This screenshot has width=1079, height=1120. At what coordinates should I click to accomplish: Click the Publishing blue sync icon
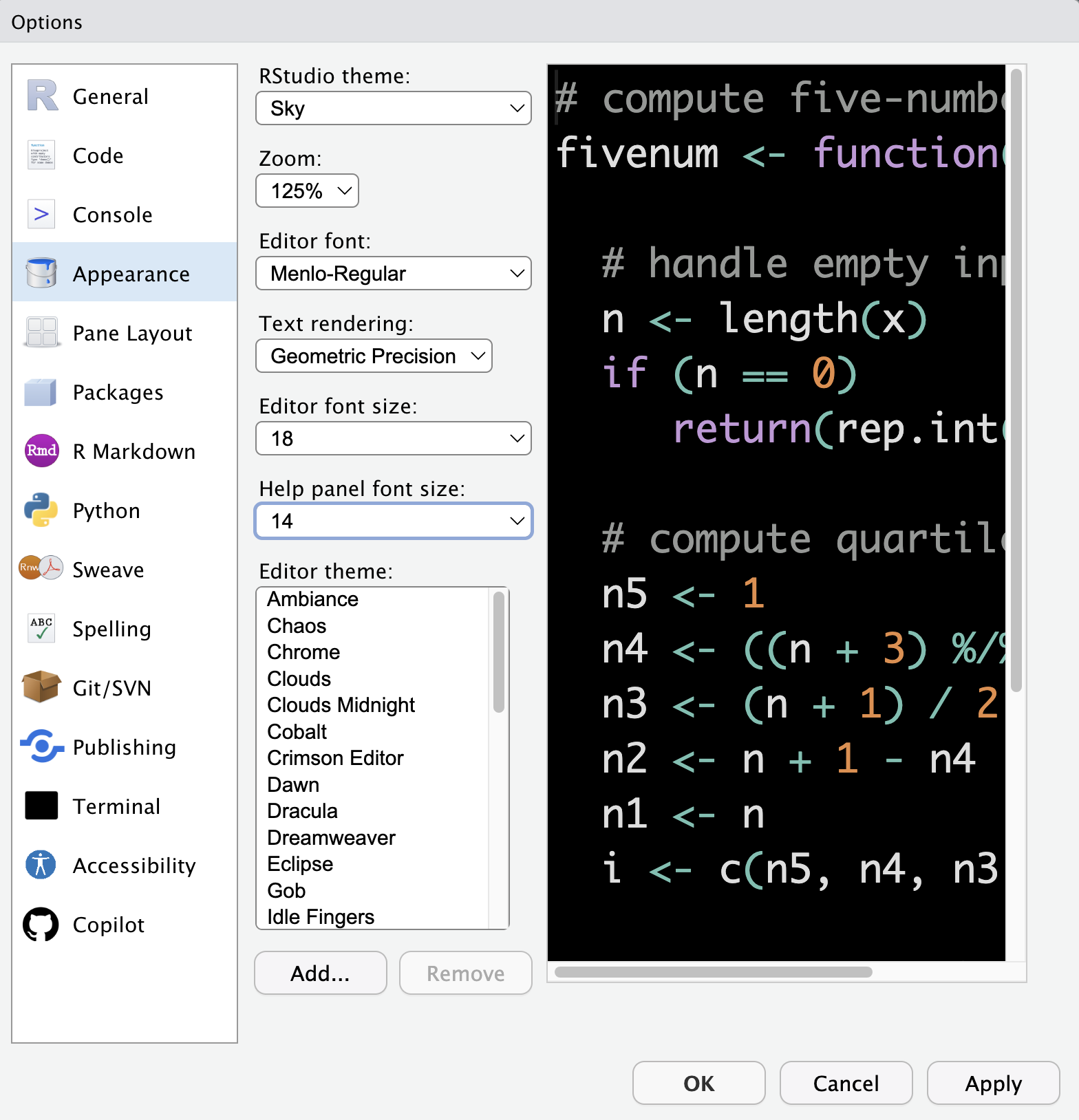coord(42,746)
